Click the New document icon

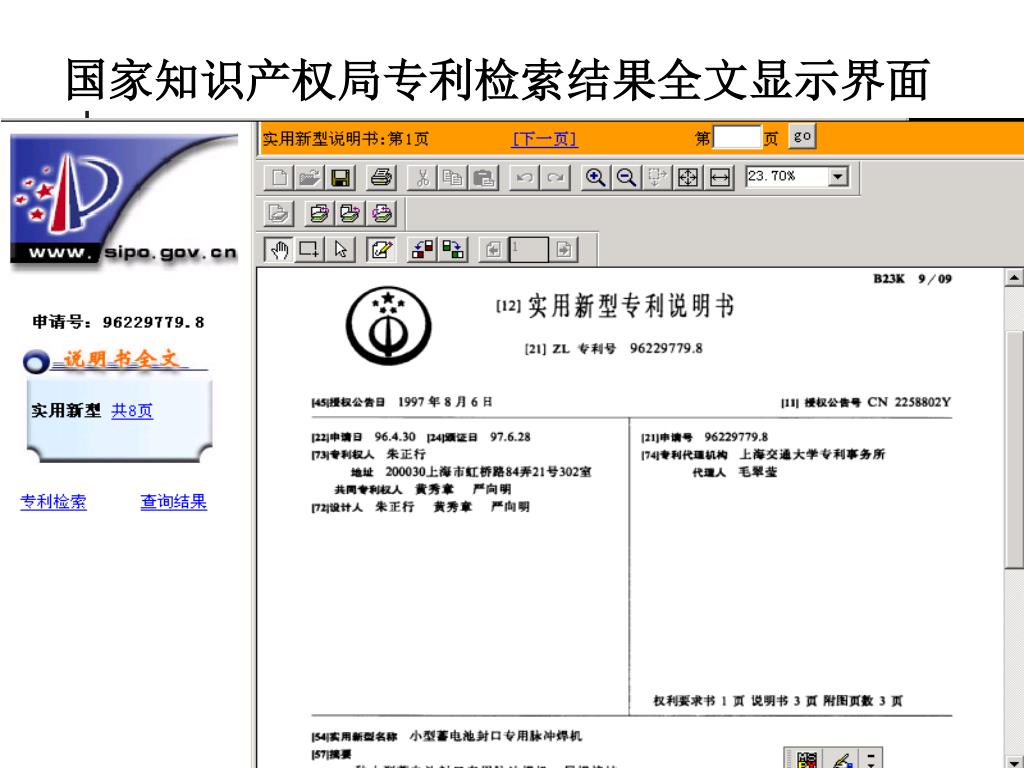click(280, 178)
